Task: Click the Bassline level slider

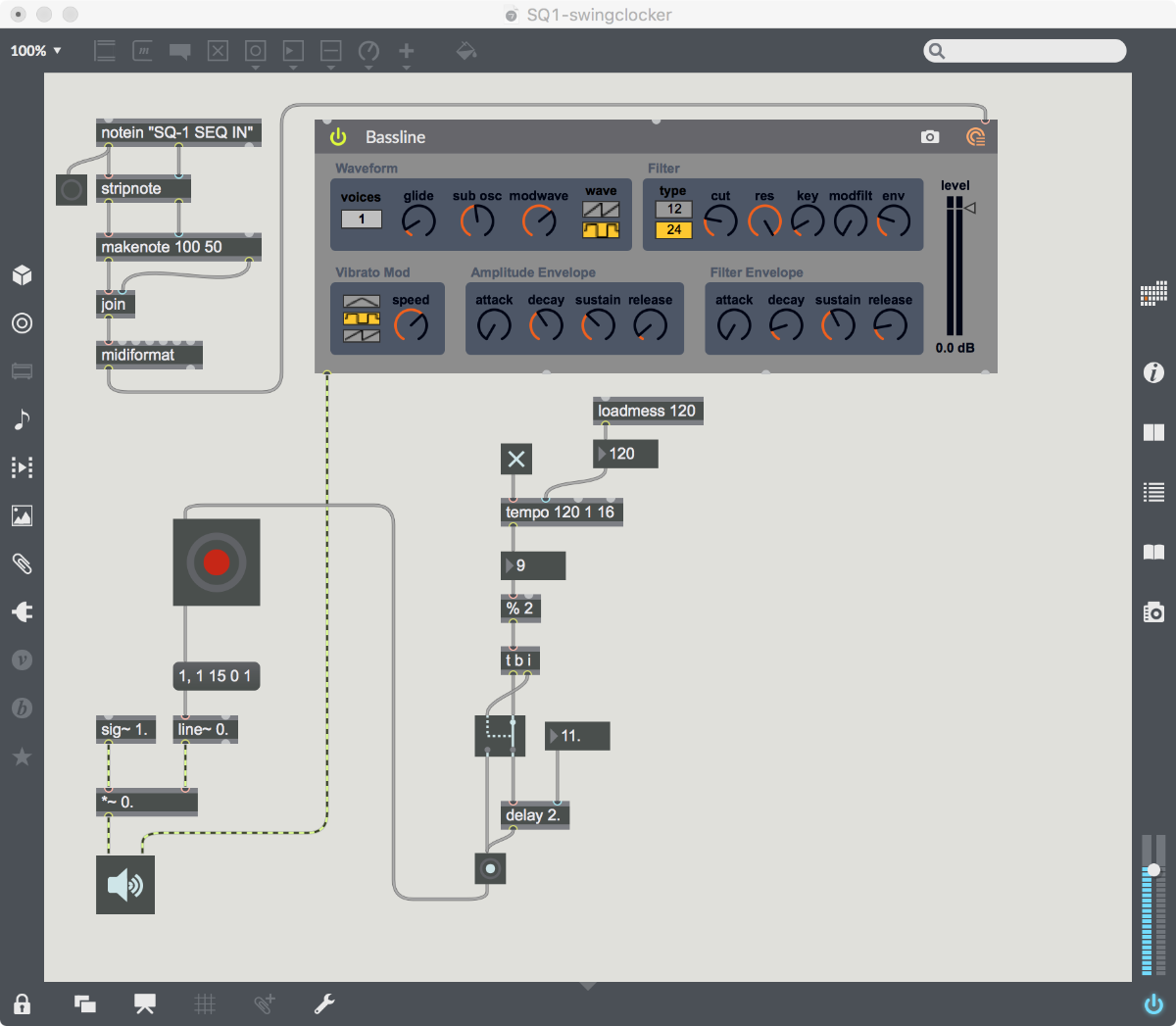Action: pyautogui.click(x=955, y=267)
